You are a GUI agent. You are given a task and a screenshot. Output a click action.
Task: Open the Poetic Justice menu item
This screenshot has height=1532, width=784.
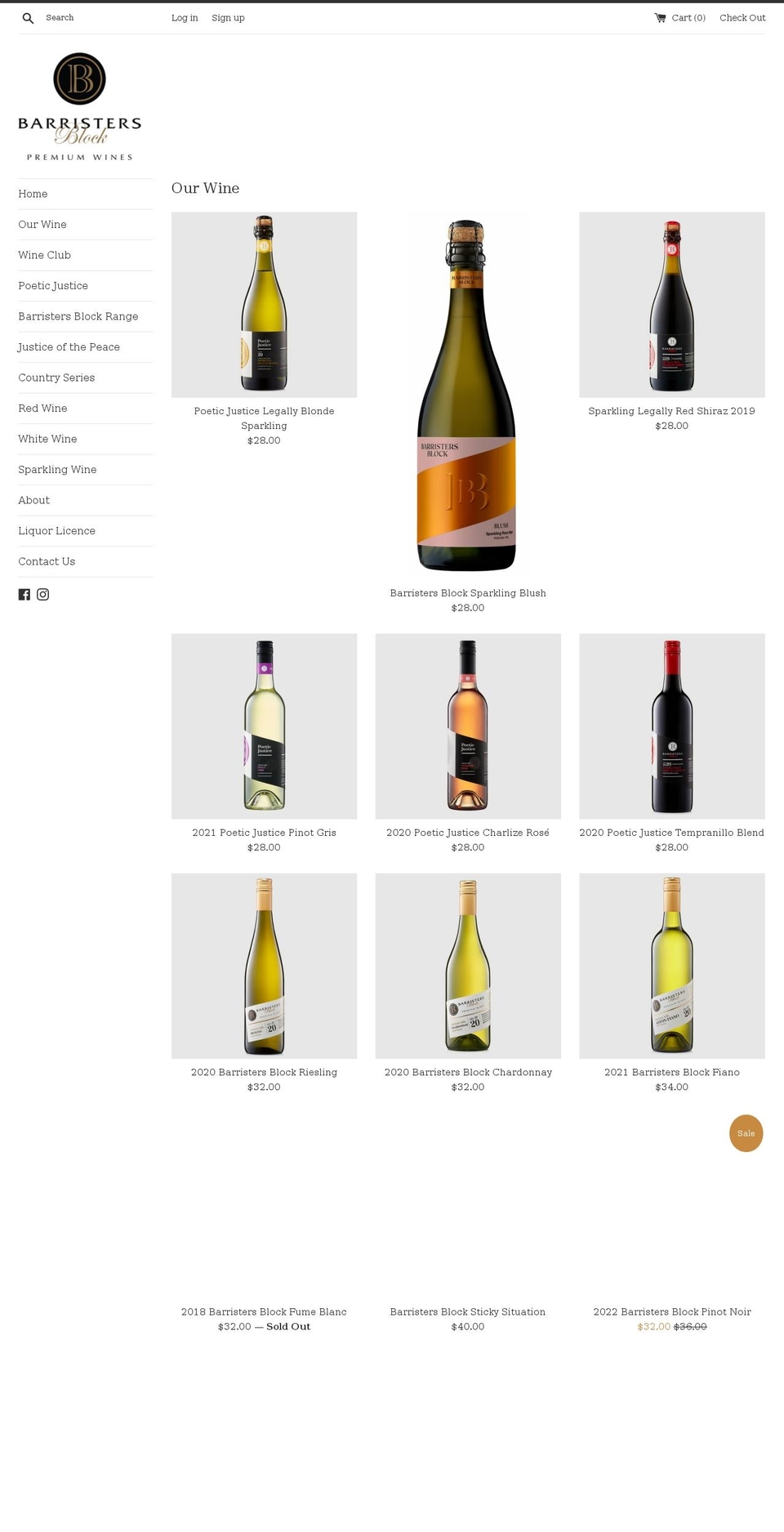[53, 286]
